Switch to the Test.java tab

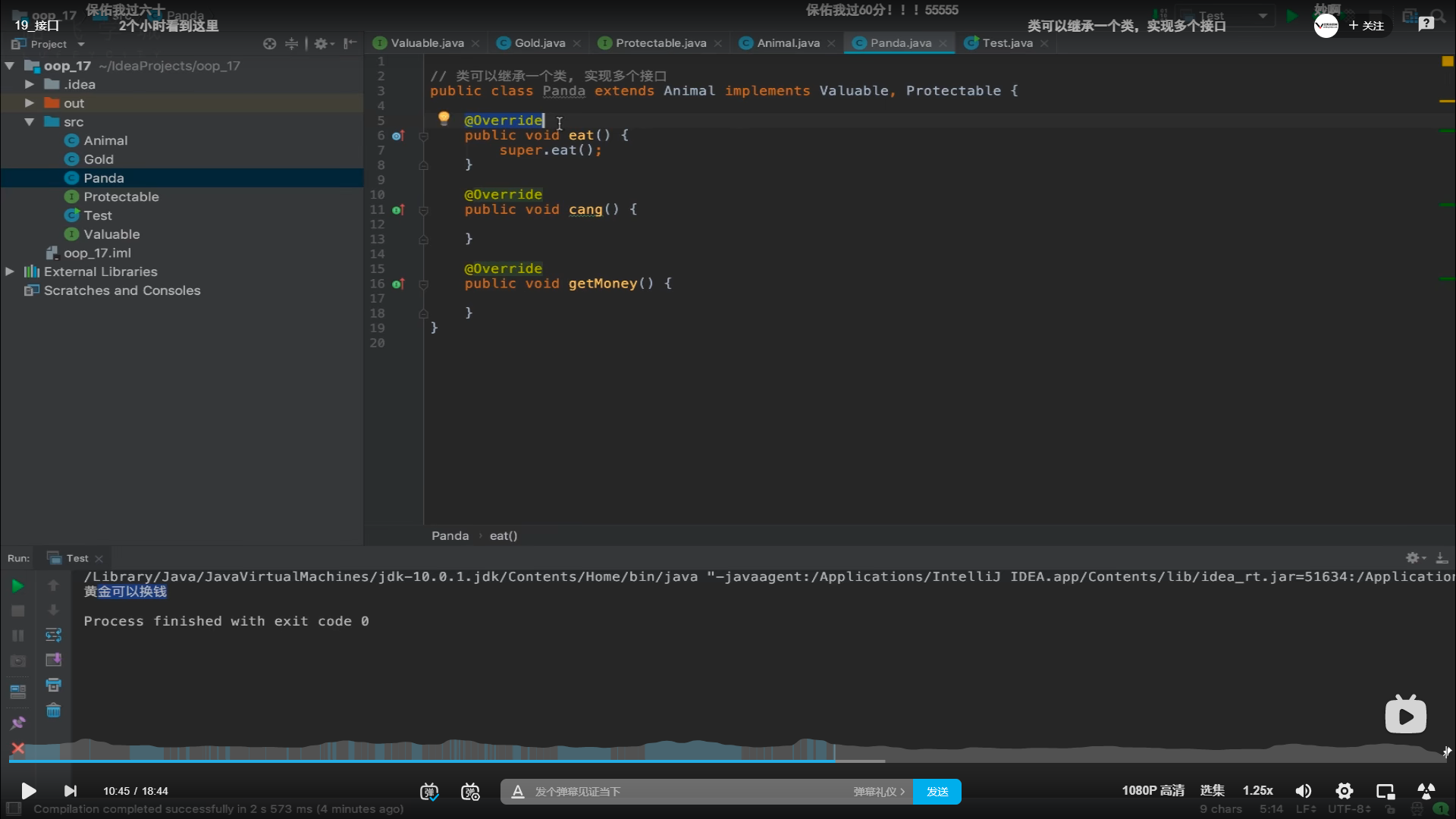(1006, 43)
